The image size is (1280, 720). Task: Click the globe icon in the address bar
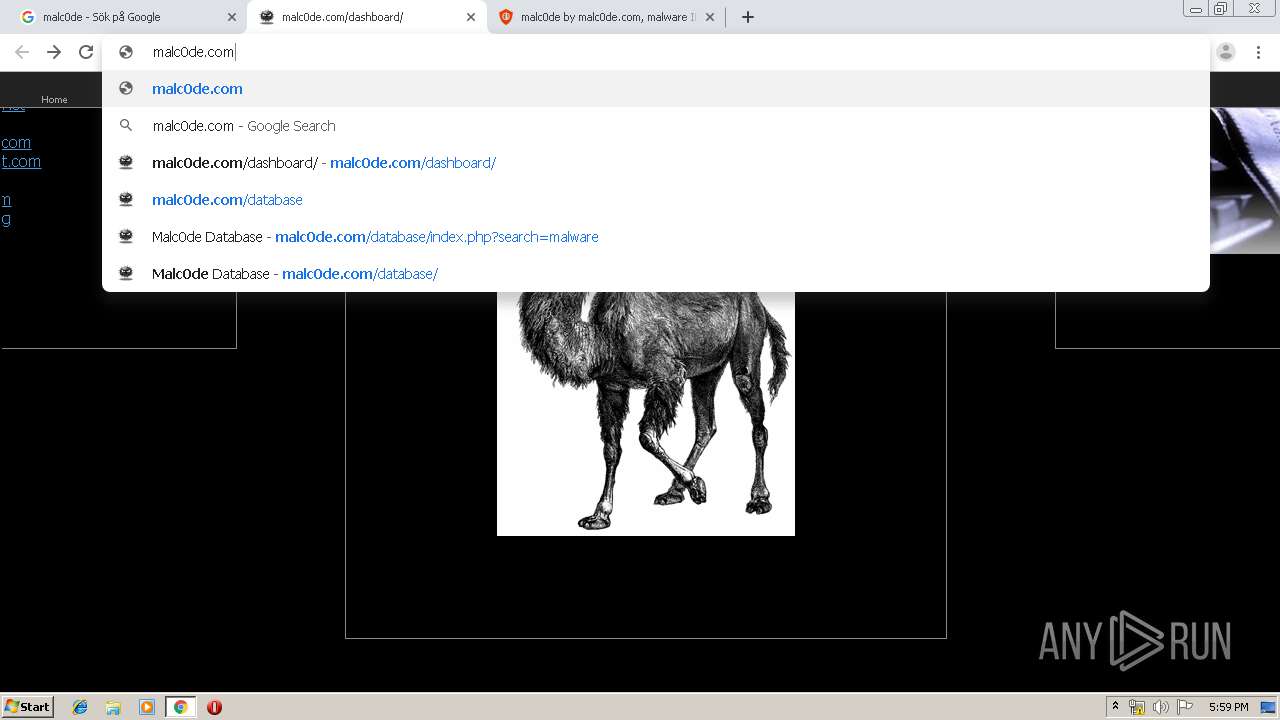click(126, 52)
